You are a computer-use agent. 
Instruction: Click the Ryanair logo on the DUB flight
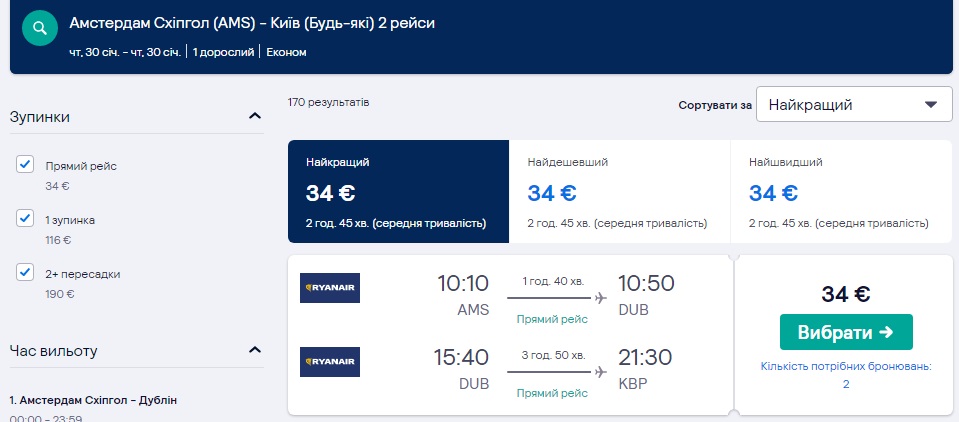pyautogui.click(x=330, y=362)
